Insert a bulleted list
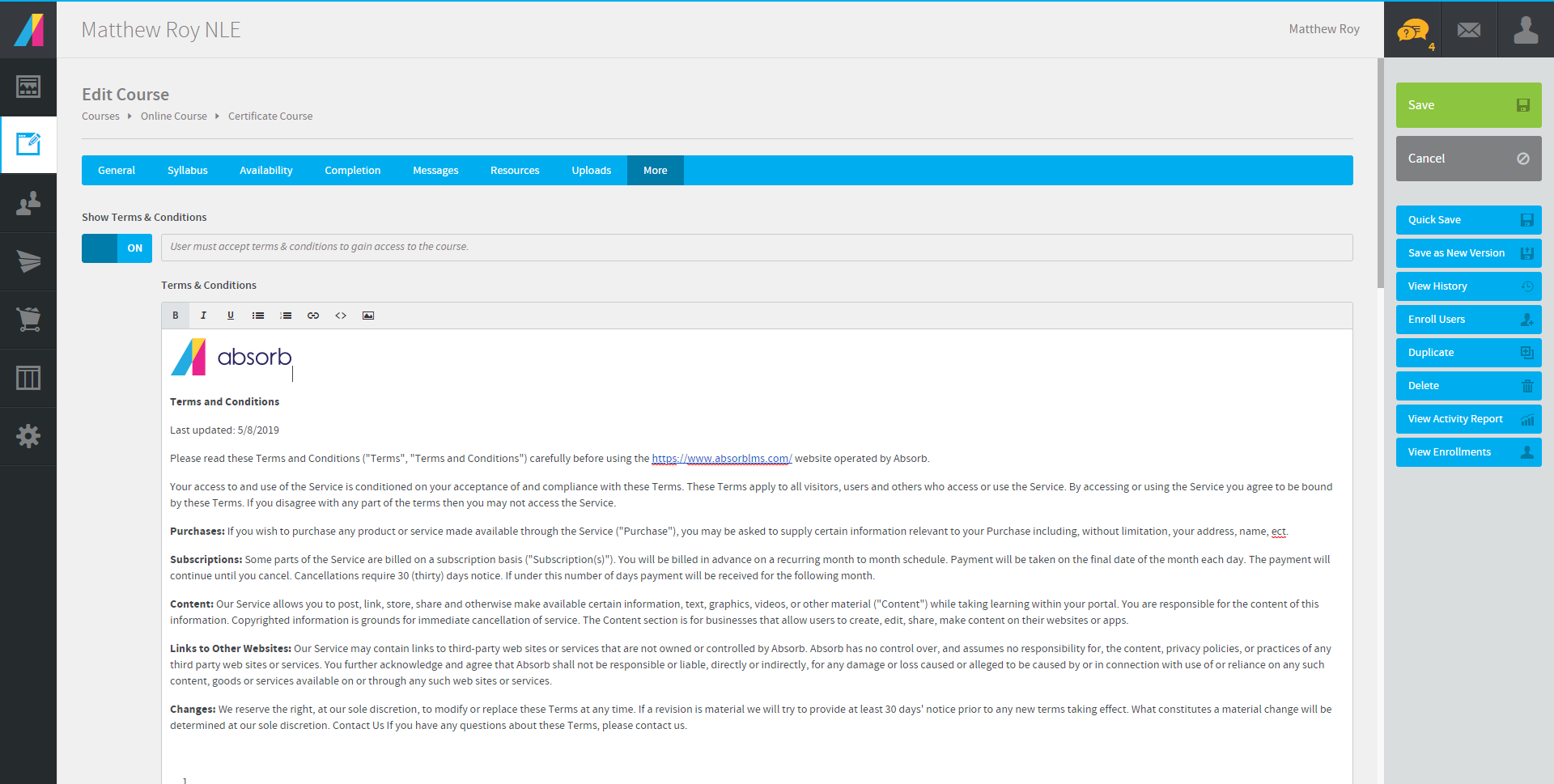 [258, 316]
